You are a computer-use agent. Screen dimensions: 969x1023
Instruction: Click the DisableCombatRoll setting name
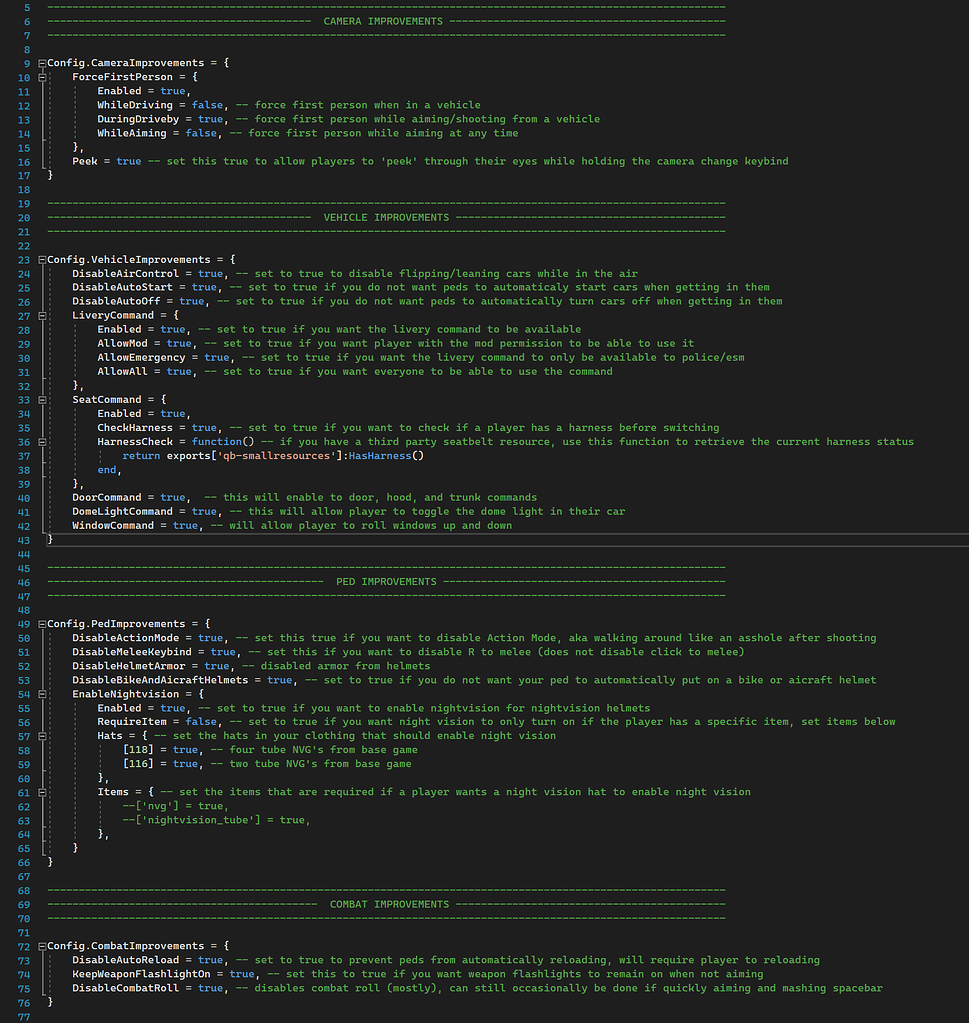(128, 987)
